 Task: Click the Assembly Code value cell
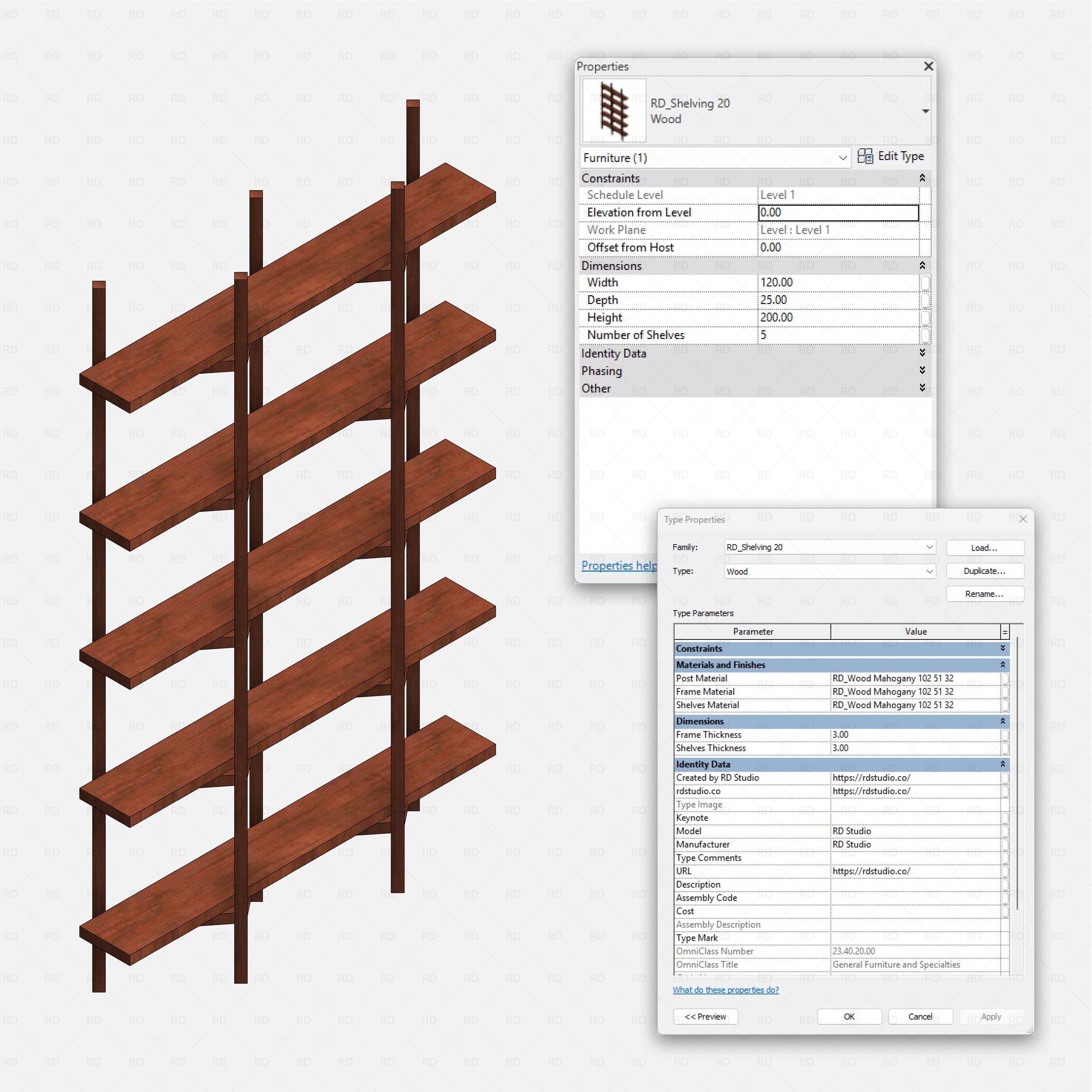point(915,897)
